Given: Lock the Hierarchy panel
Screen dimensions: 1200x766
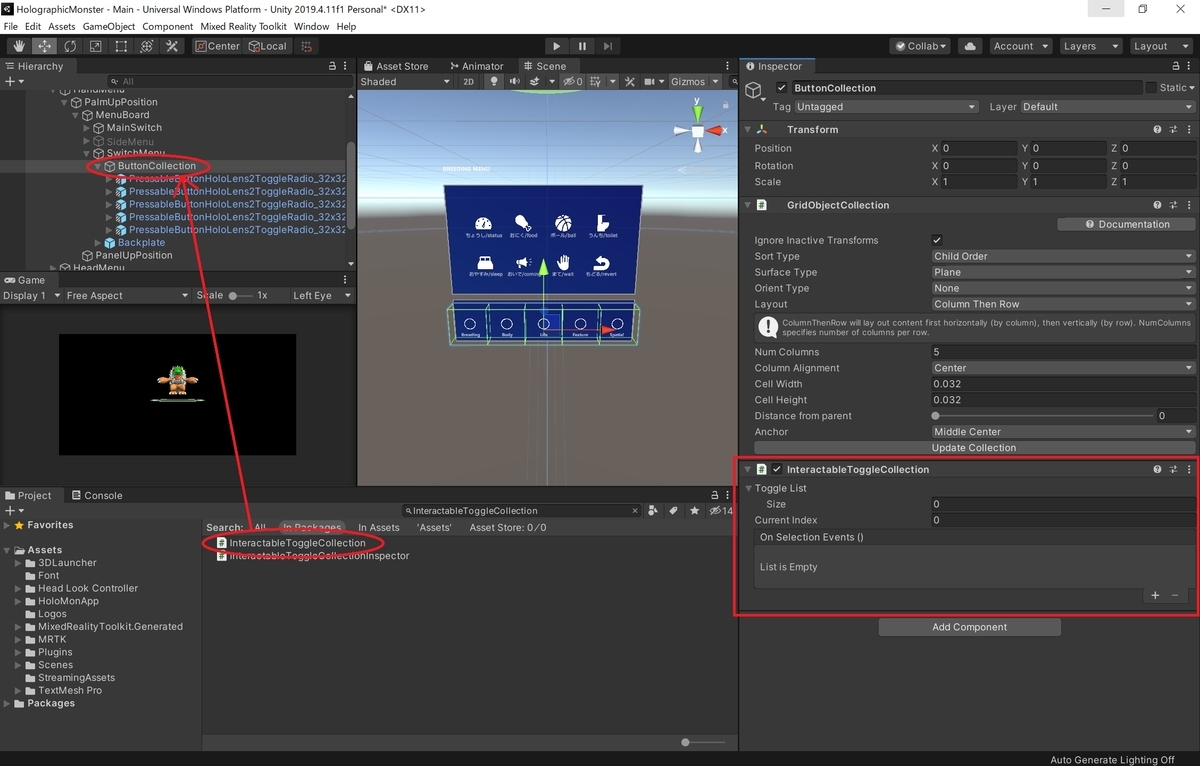Looking at the screenshot, I should [x=332, y=66].
